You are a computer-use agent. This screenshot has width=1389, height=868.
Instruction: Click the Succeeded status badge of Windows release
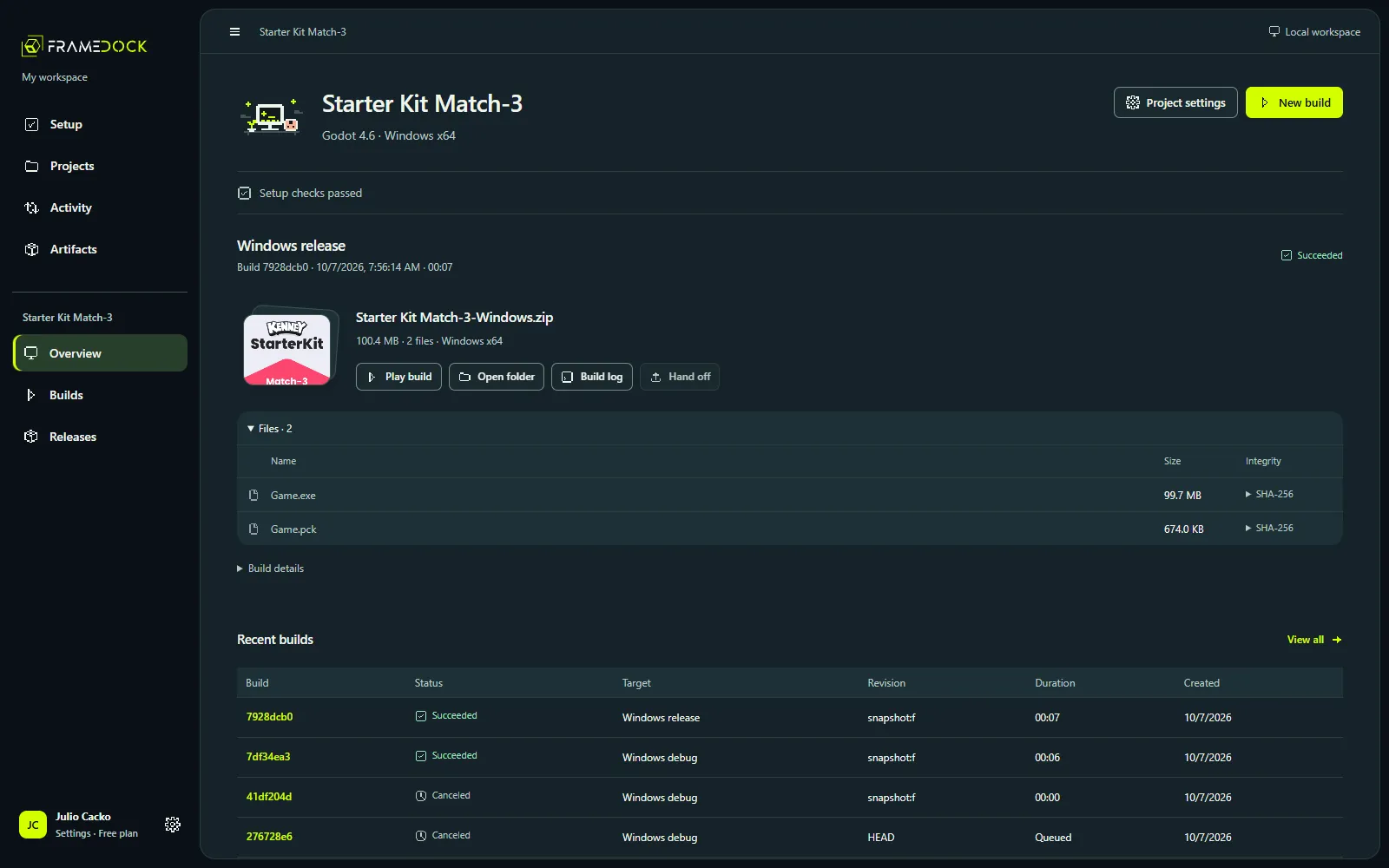pyautogui.click(x=1312, y=255)
